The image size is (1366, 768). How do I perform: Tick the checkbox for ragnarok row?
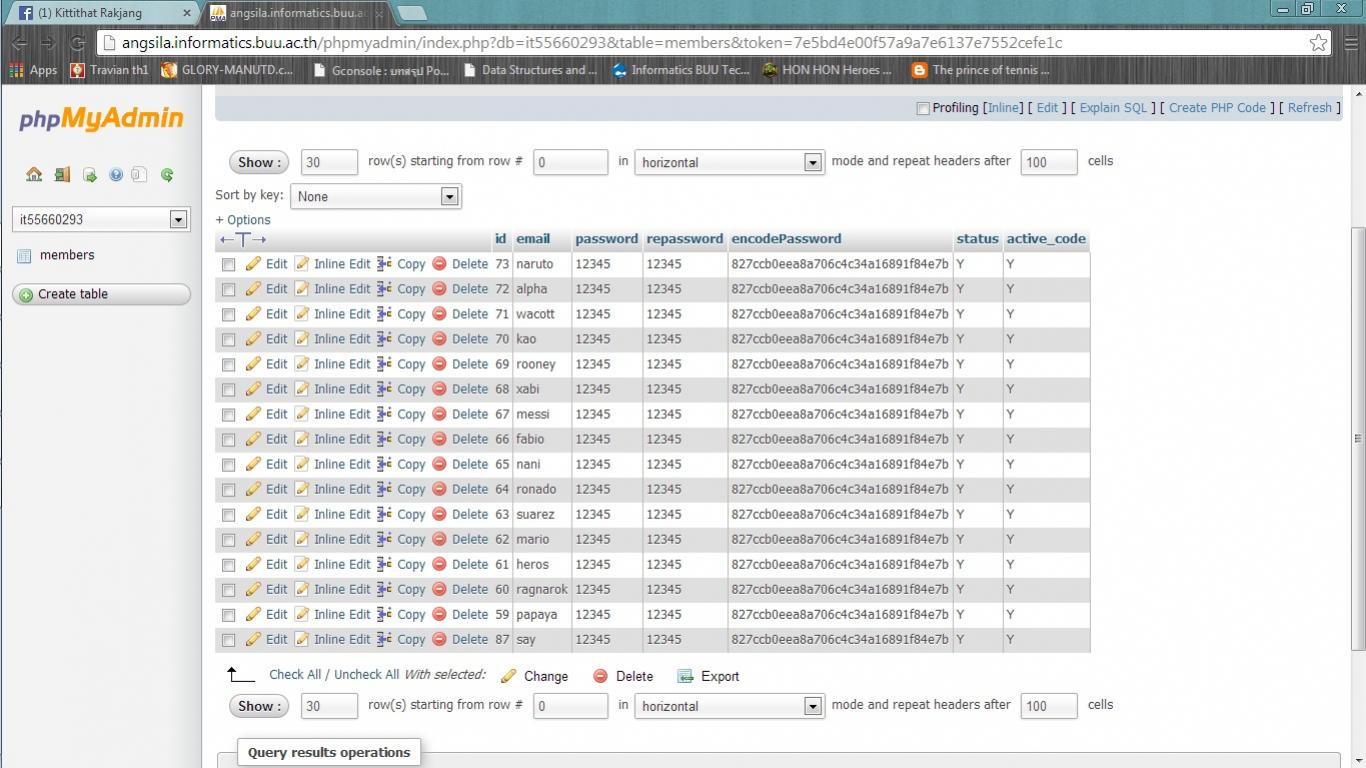tap(228, 590)
